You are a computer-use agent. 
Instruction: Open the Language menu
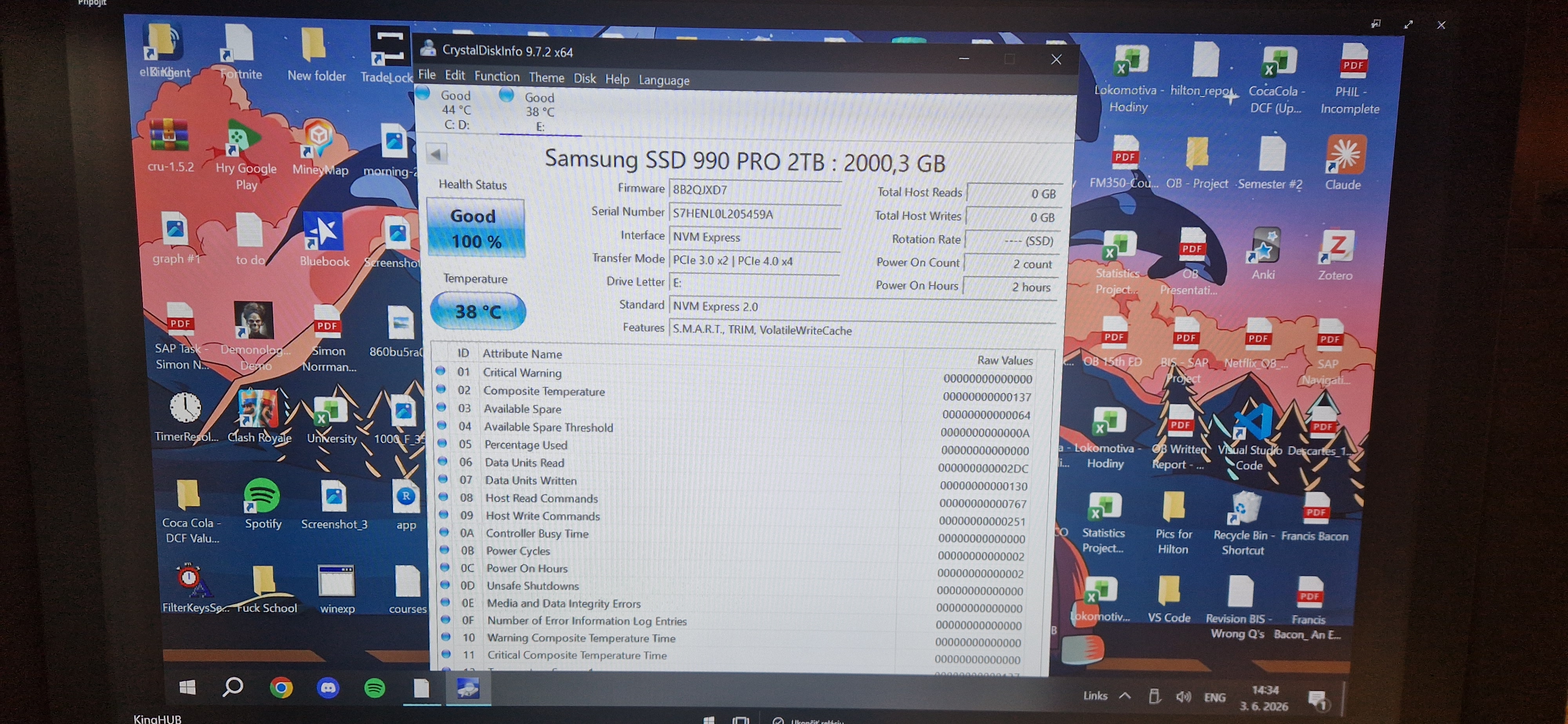[664, 80]
